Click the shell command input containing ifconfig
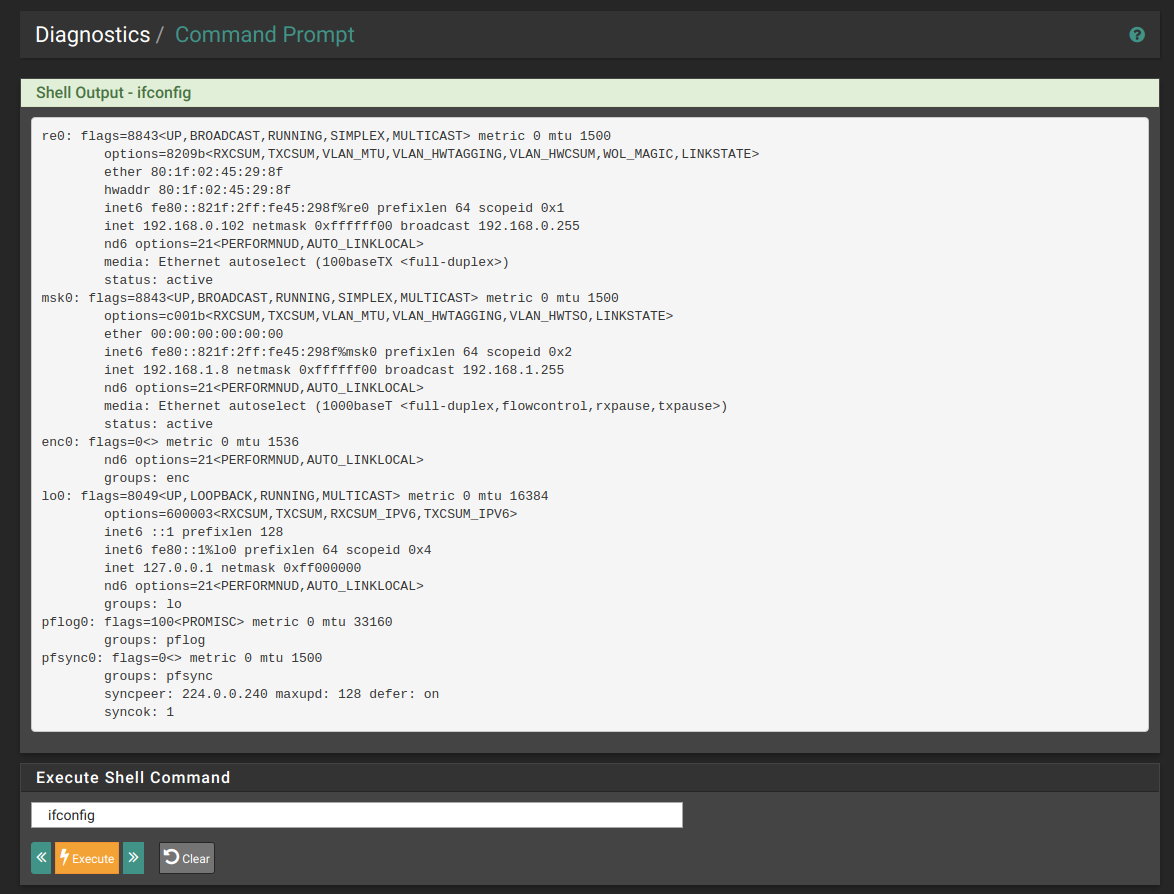Screen dimensions: 1174x894 pos(356,815)
